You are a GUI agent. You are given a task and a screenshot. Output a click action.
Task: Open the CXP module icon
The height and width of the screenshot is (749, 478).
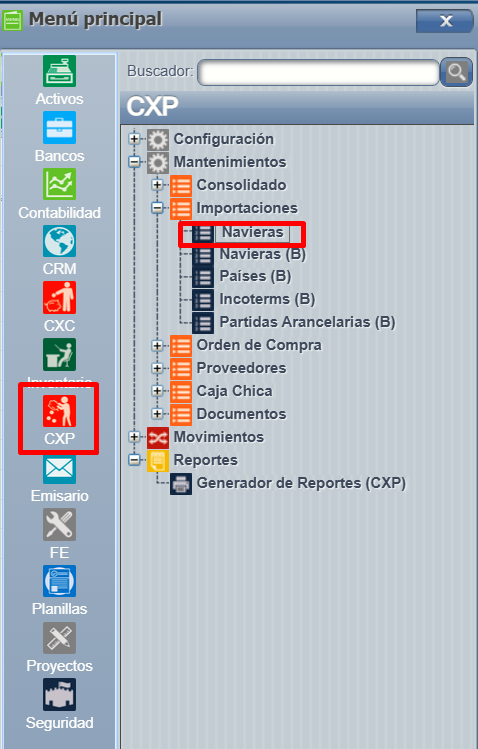[59, 411]
